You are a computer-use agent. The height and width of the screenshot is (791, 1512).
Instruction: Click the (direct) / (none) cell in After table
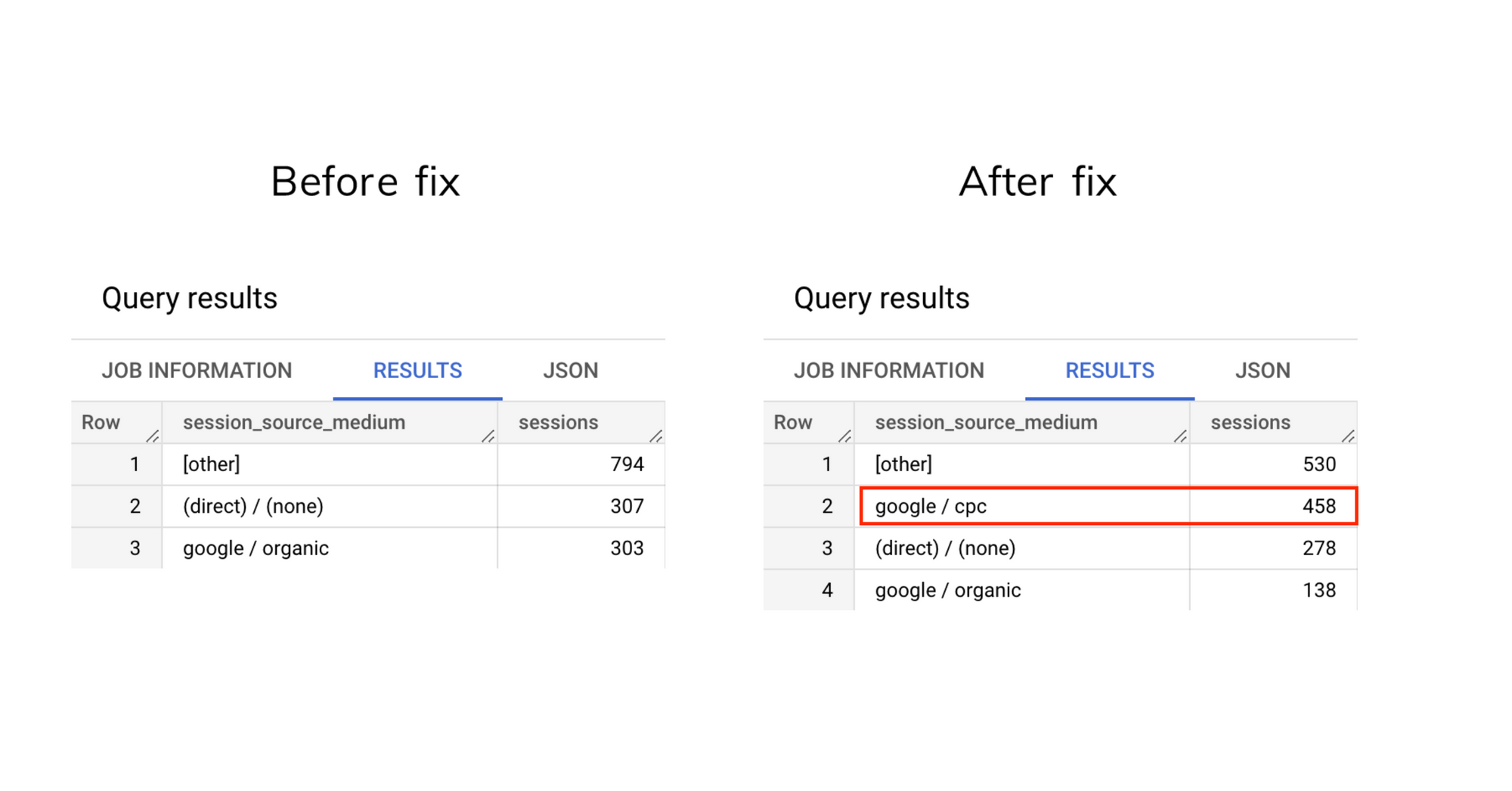(945, 547)
